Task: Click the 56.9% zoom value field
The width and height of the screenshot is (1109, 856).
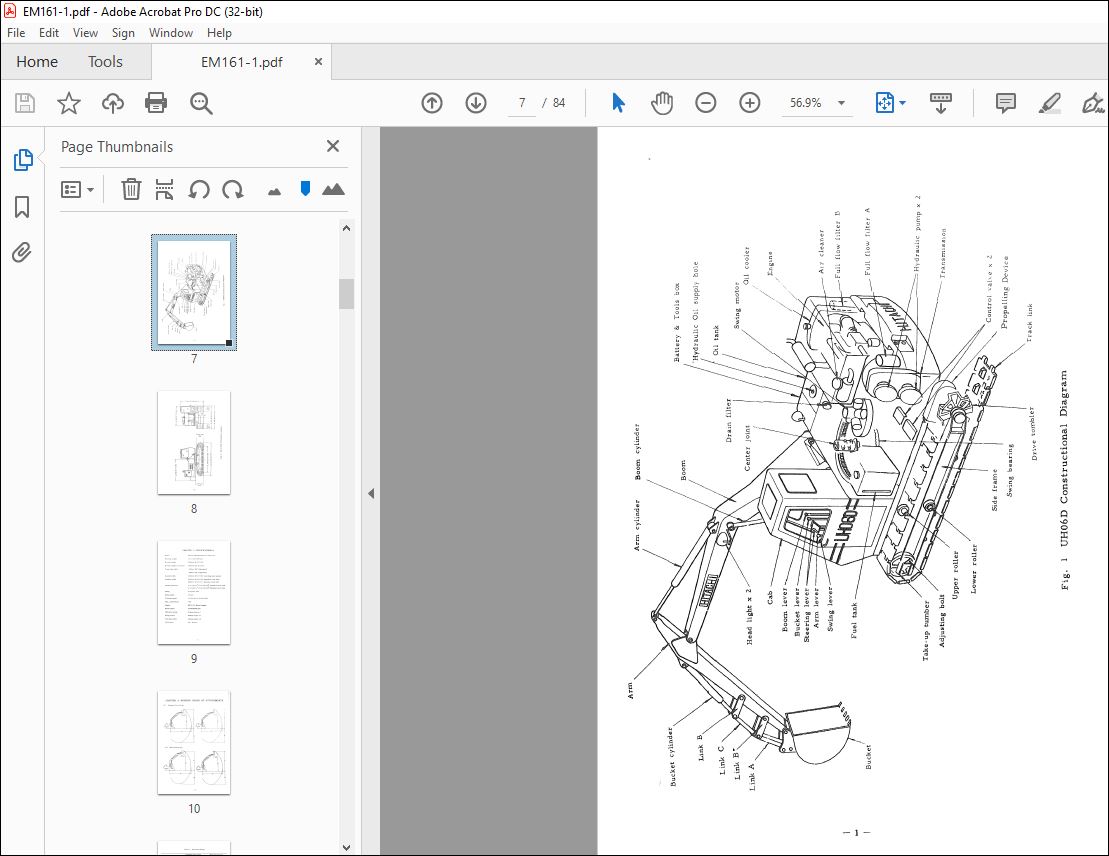Action: click(x=806, y=103)
